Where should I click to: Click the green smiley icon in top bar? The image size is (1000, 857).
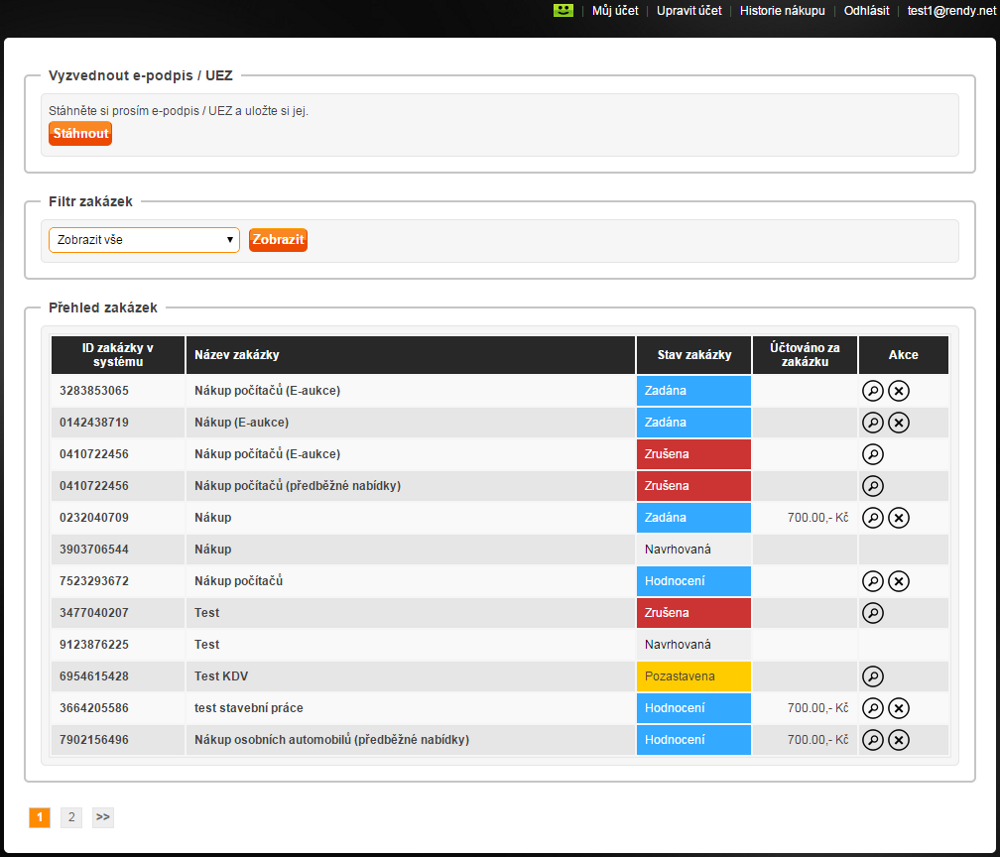point(563,10)
